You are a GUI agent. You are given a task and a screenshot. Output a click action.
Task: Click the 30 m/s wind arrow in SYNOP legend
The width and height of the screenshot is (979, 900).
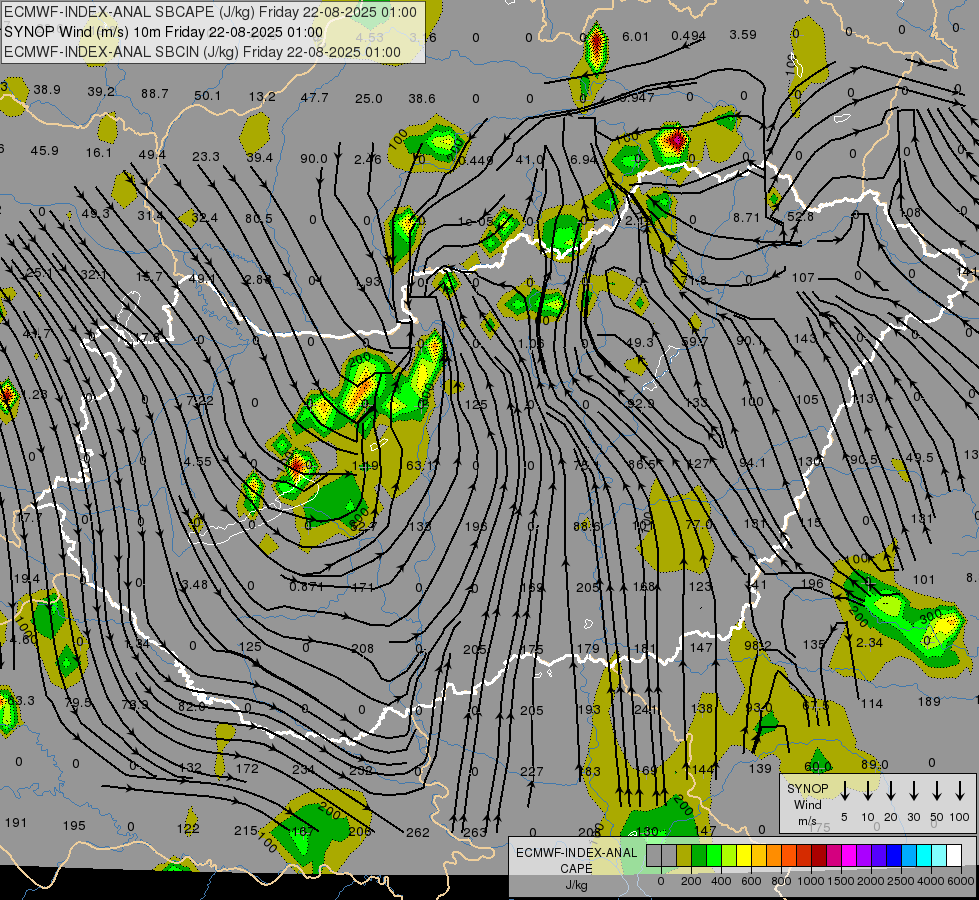pos(914,791)
